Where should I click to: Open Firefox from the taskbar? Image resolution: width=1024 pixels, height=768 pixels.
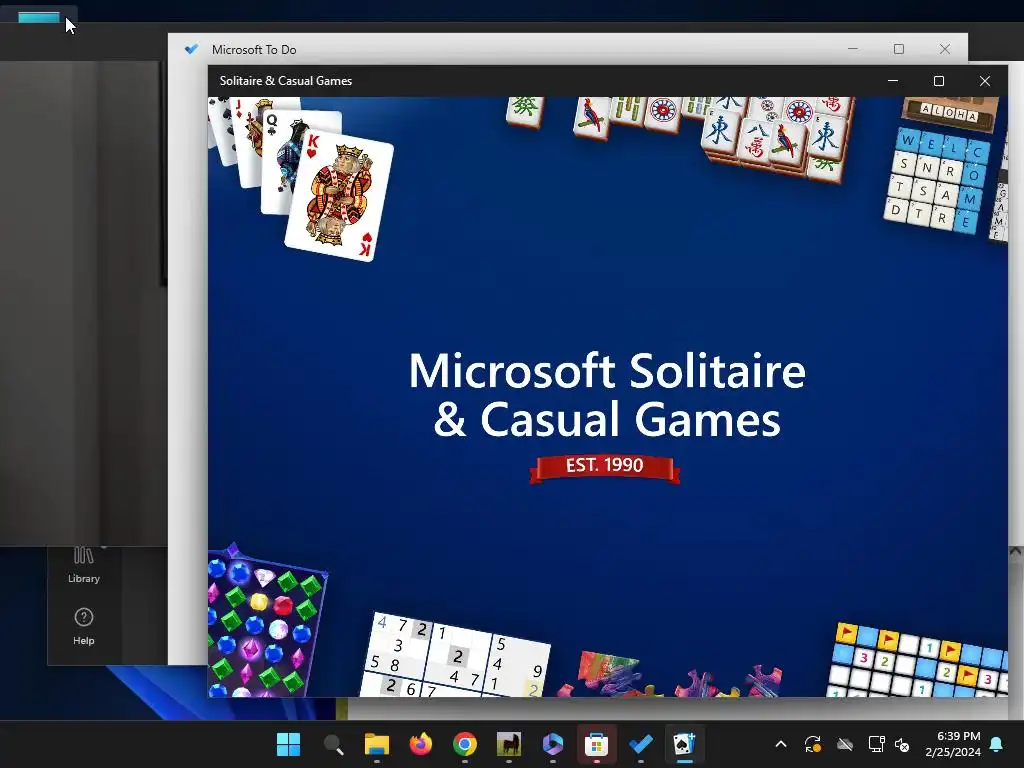tap(421, 744)
